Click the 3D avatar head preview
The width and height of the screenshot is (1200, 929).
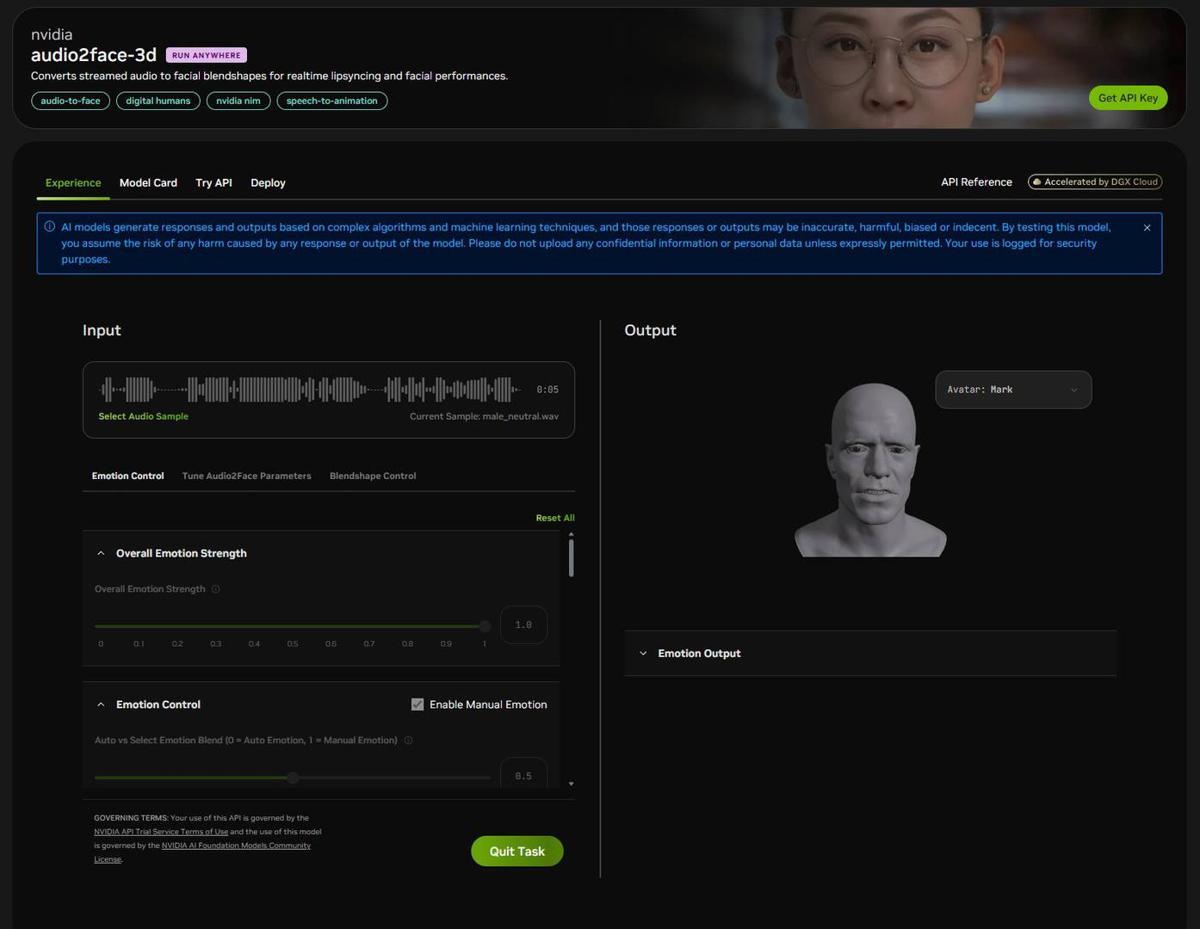[870, 470]
